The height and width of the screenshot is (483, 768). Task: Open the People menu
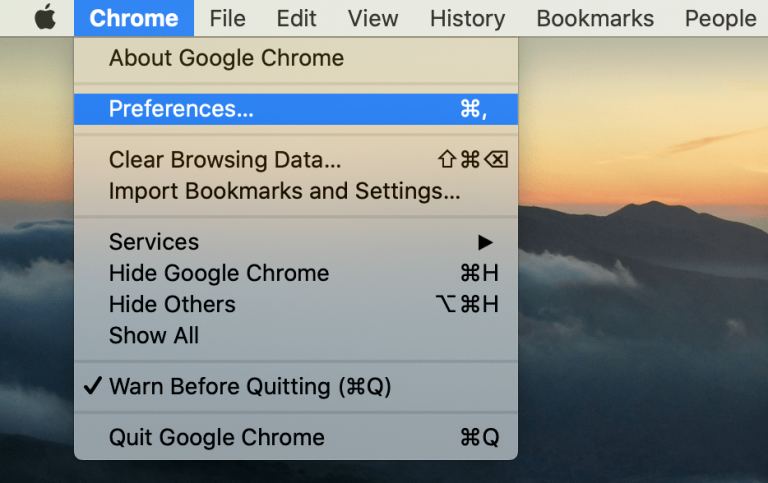pos(720,18)
